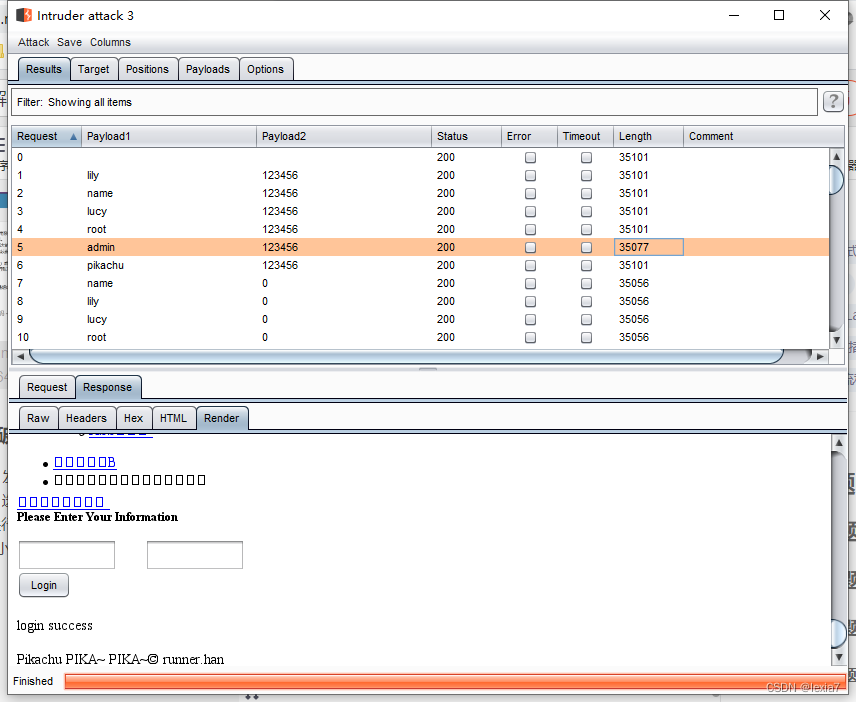Click the Burp Suite logo in title bar
This screenshot has width=856, height=702.
24,15
